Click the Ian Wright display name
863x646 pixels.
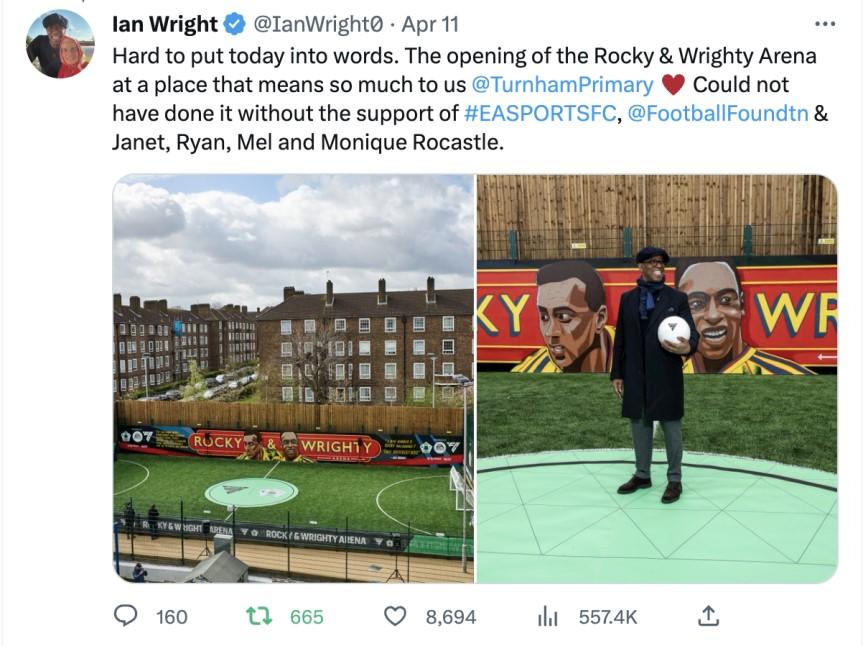(165, 24)
